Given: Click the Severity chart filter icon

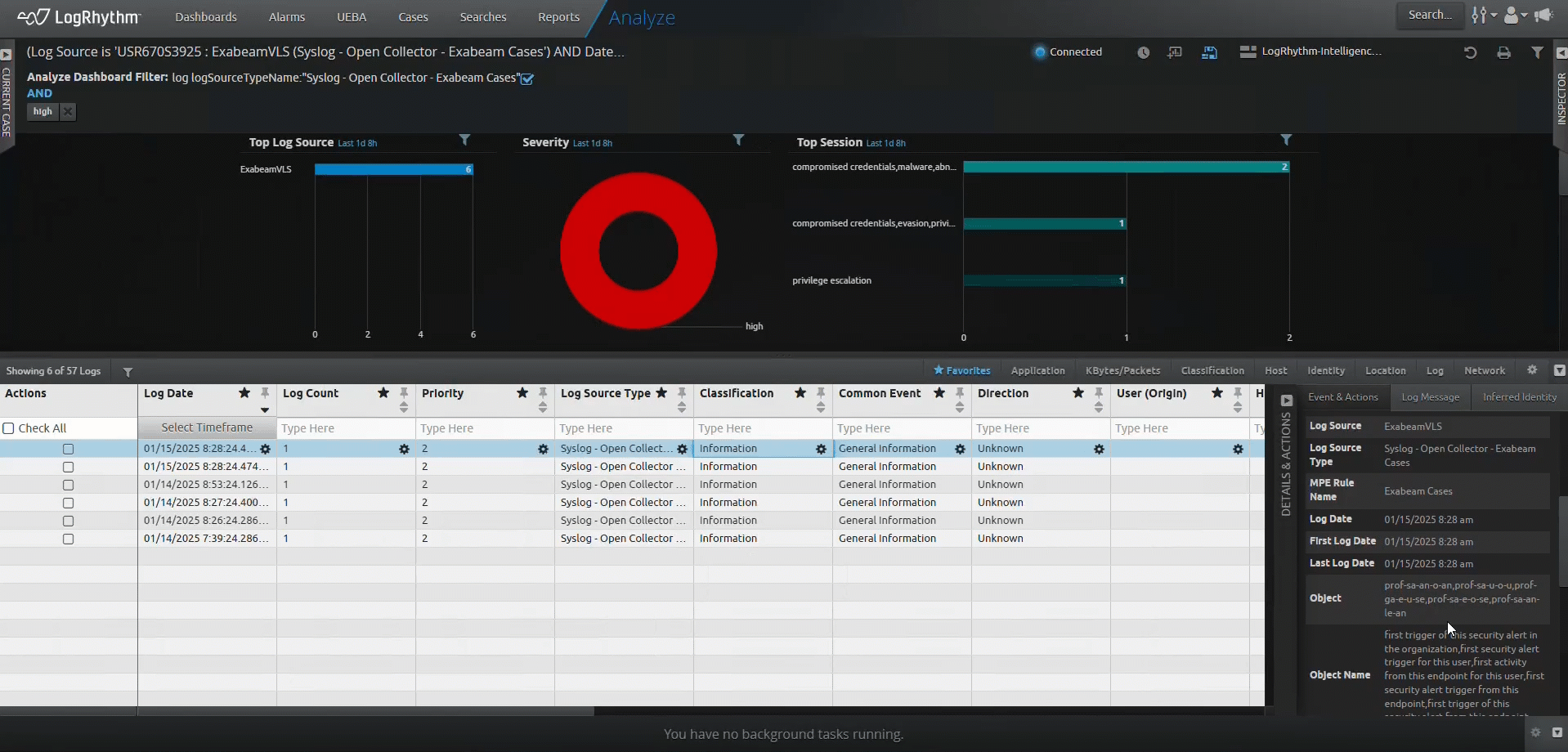Looking at the screenshot, I should (x=738, y=141).
